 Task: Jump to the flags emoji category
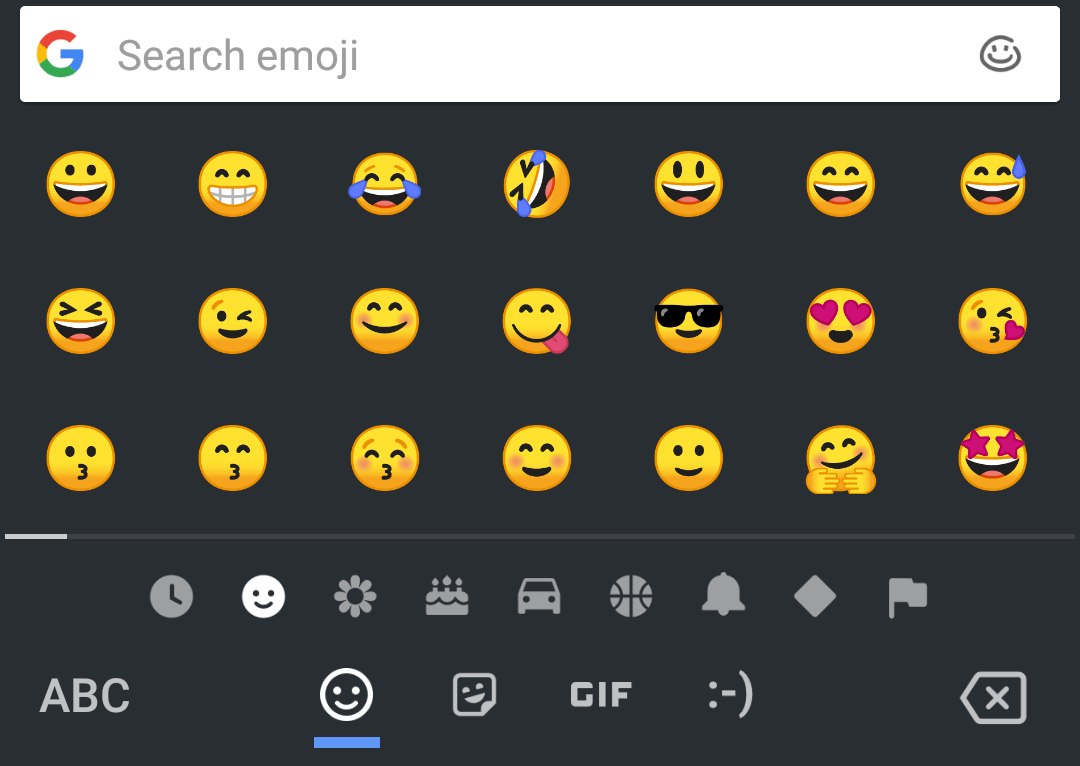[907, 597]
